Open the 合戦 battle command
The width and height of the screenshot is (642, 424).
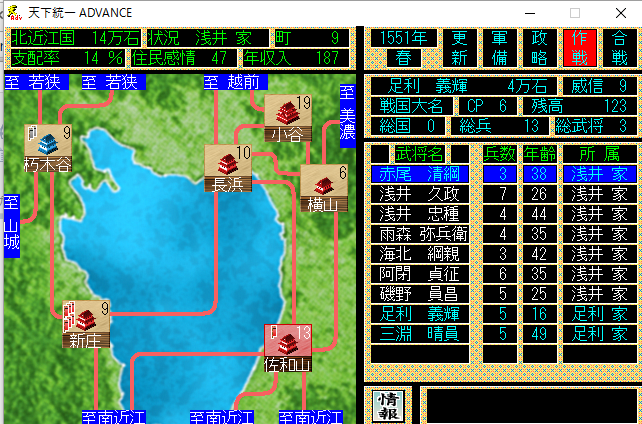pos(620,48)
